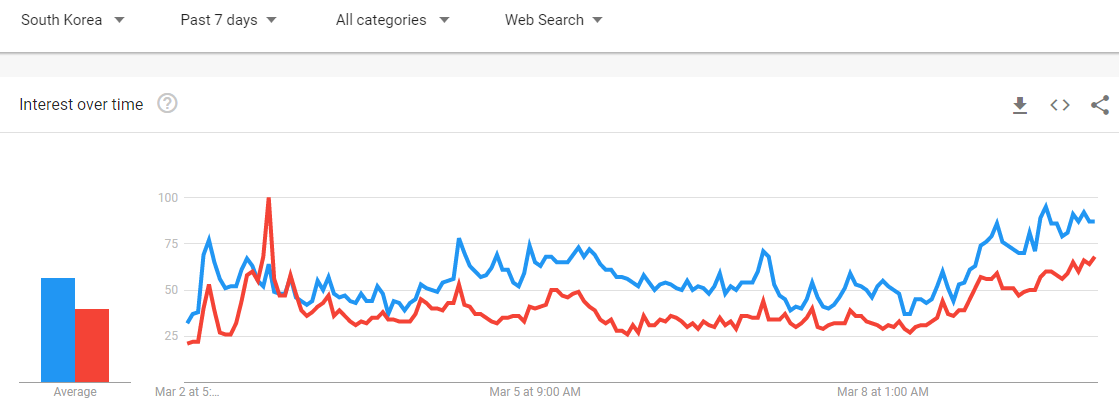1119x410 pixels.
Task: Download the interest over time CSV
Action: pyautogui.click(x=1020, y=106)
